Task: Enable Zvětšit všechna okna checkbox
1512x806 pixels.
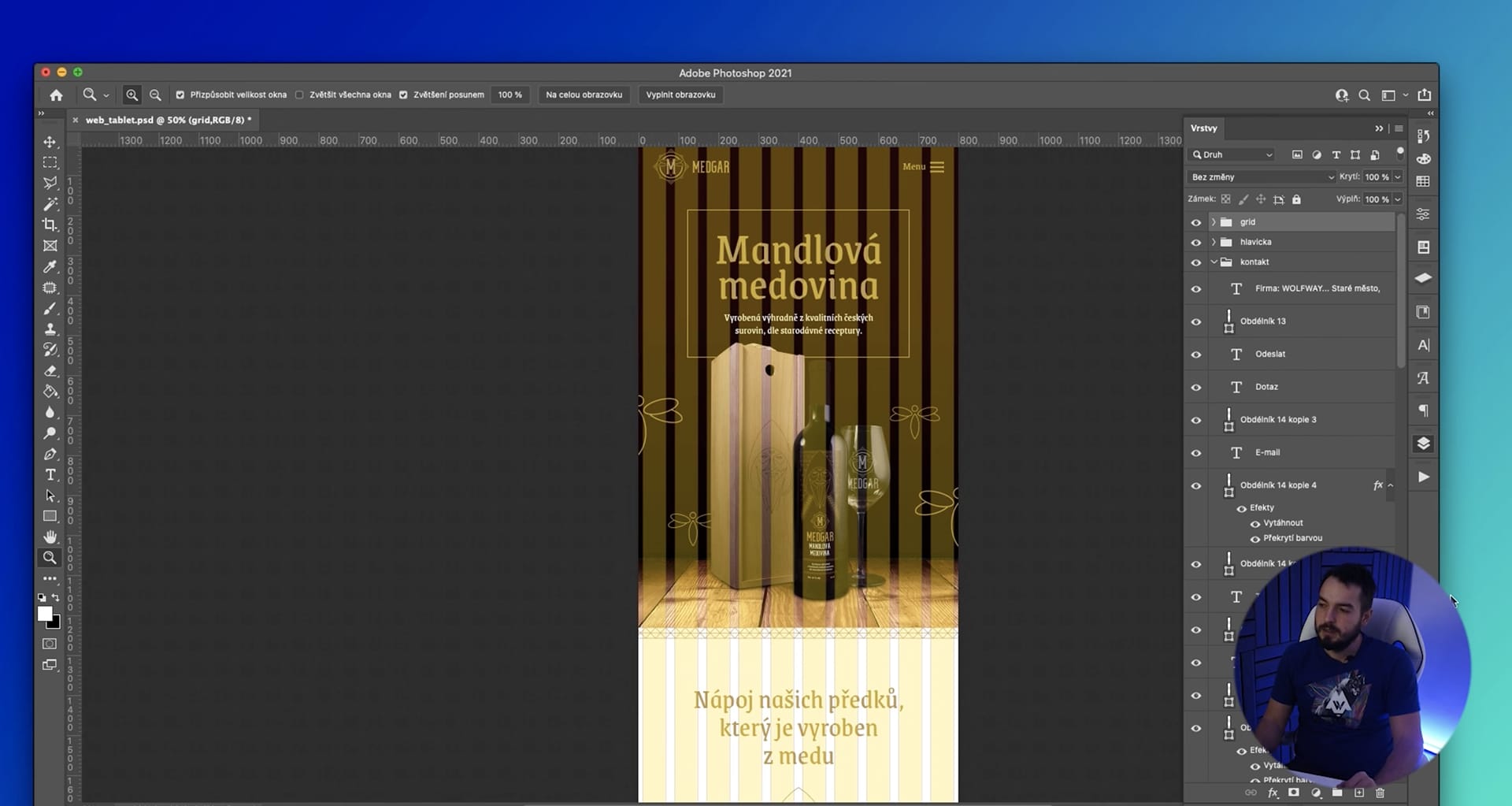Action: pos(299,95)
